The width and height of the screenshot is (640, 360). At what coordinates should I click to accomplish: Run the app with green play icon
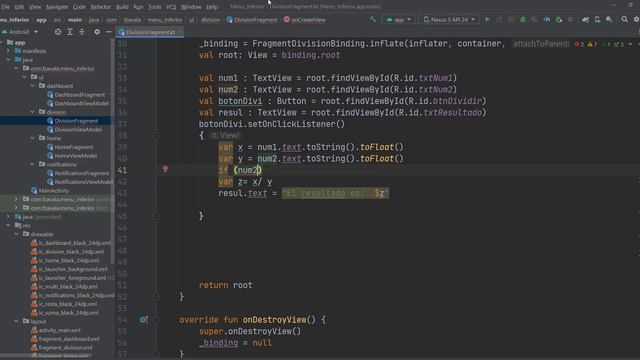(487, 19)
